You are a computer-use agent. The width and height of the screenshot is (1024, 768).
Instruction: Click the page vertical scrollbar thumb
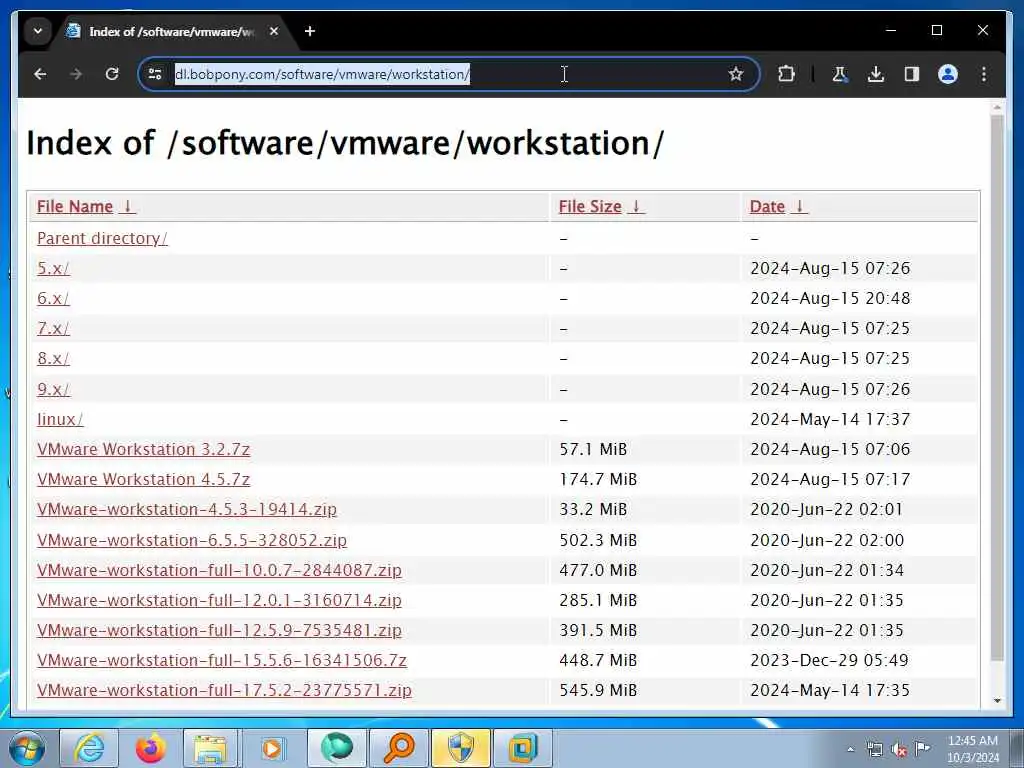(x=997, y=389)
